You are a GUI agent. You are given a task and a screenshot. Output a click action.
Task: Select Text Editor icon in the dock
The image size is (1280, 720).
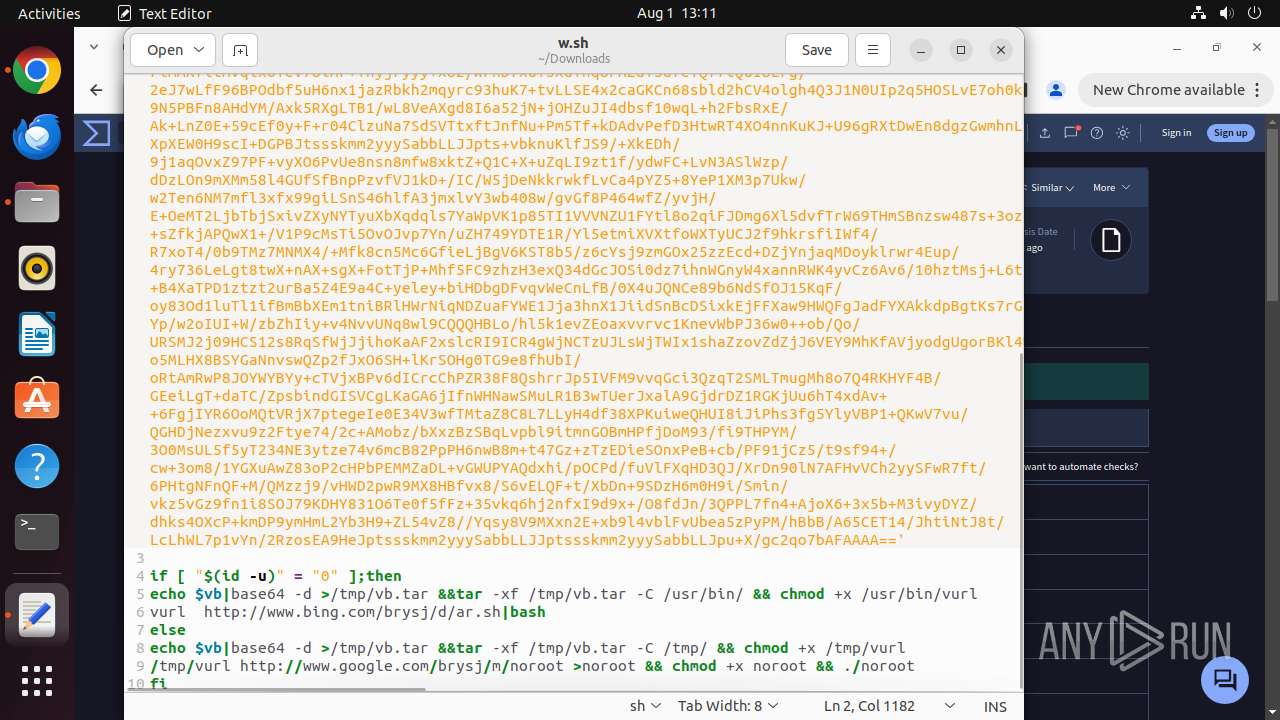point(37,614)
